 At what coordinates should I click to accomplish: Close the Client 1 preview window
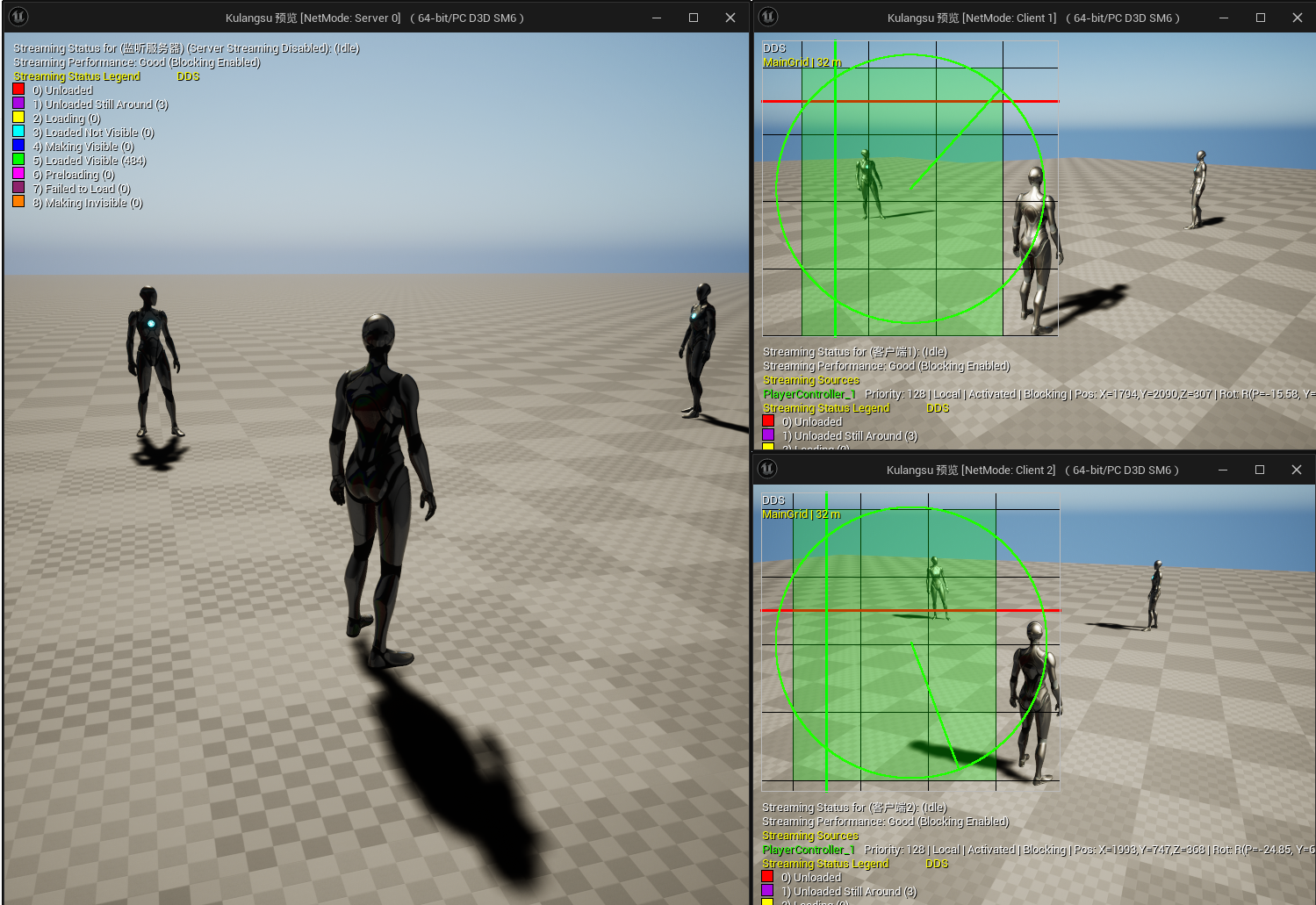pos(1298,18)
